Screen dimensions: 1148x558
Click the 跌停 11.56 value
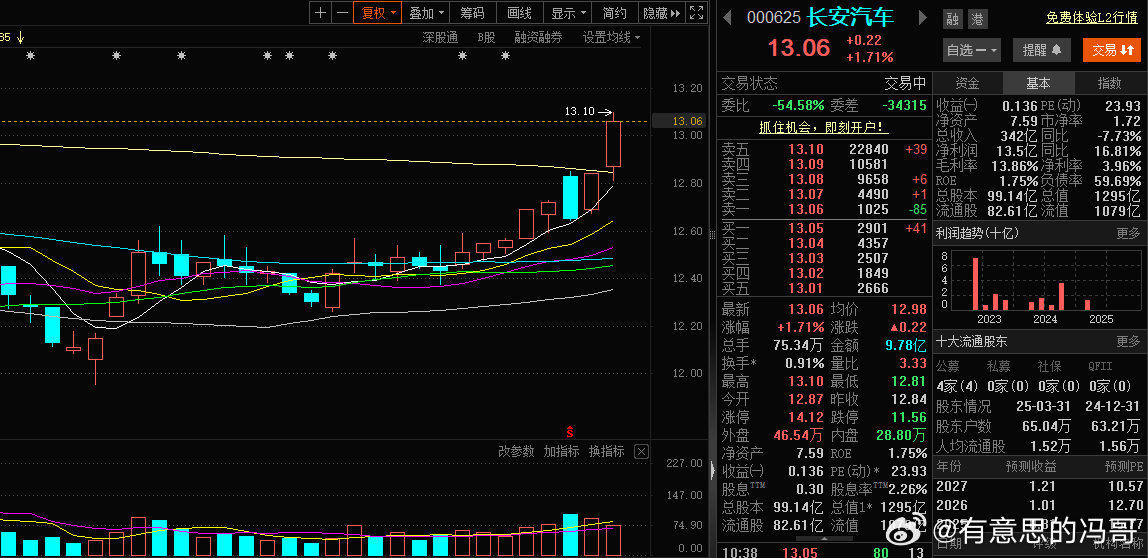pos(909,417)
